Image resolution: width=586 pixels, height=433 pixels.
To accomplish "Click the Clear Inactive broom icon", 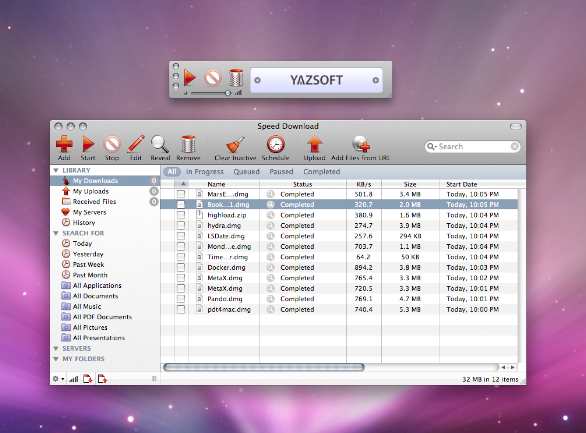I will pyautogui.click(x=235, y=145).
